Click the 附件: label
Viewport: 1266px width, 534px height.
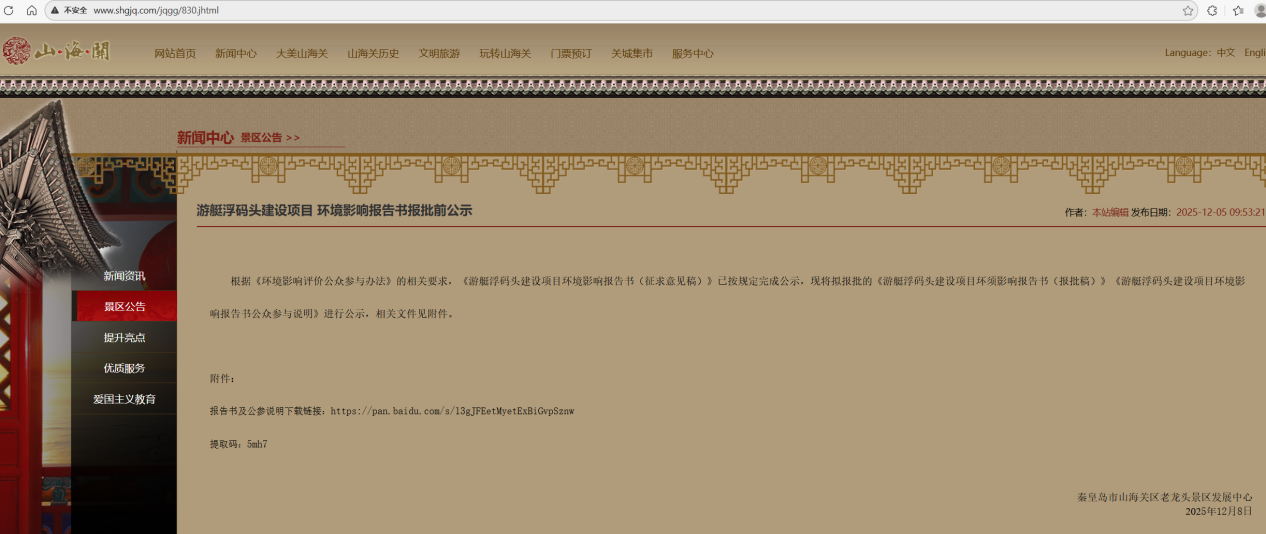[222, 379]
